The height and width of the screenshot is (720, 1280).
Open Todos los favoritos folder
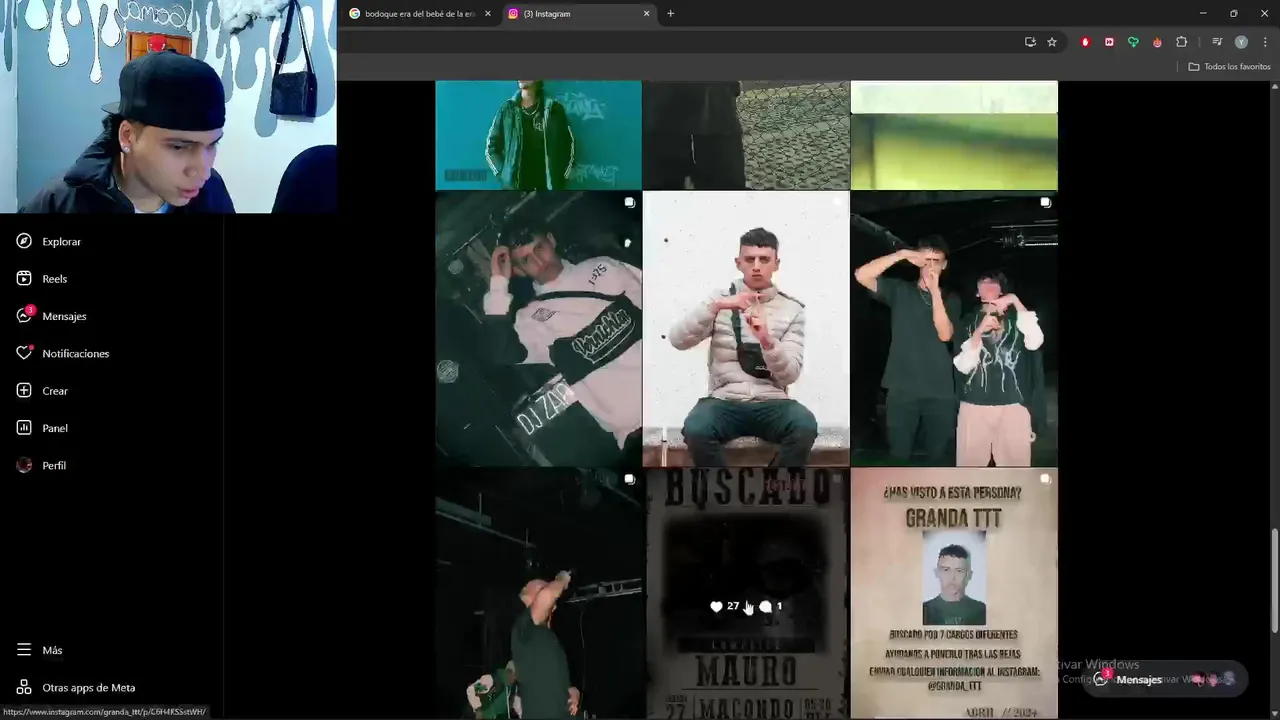[x=1229, y=66]
